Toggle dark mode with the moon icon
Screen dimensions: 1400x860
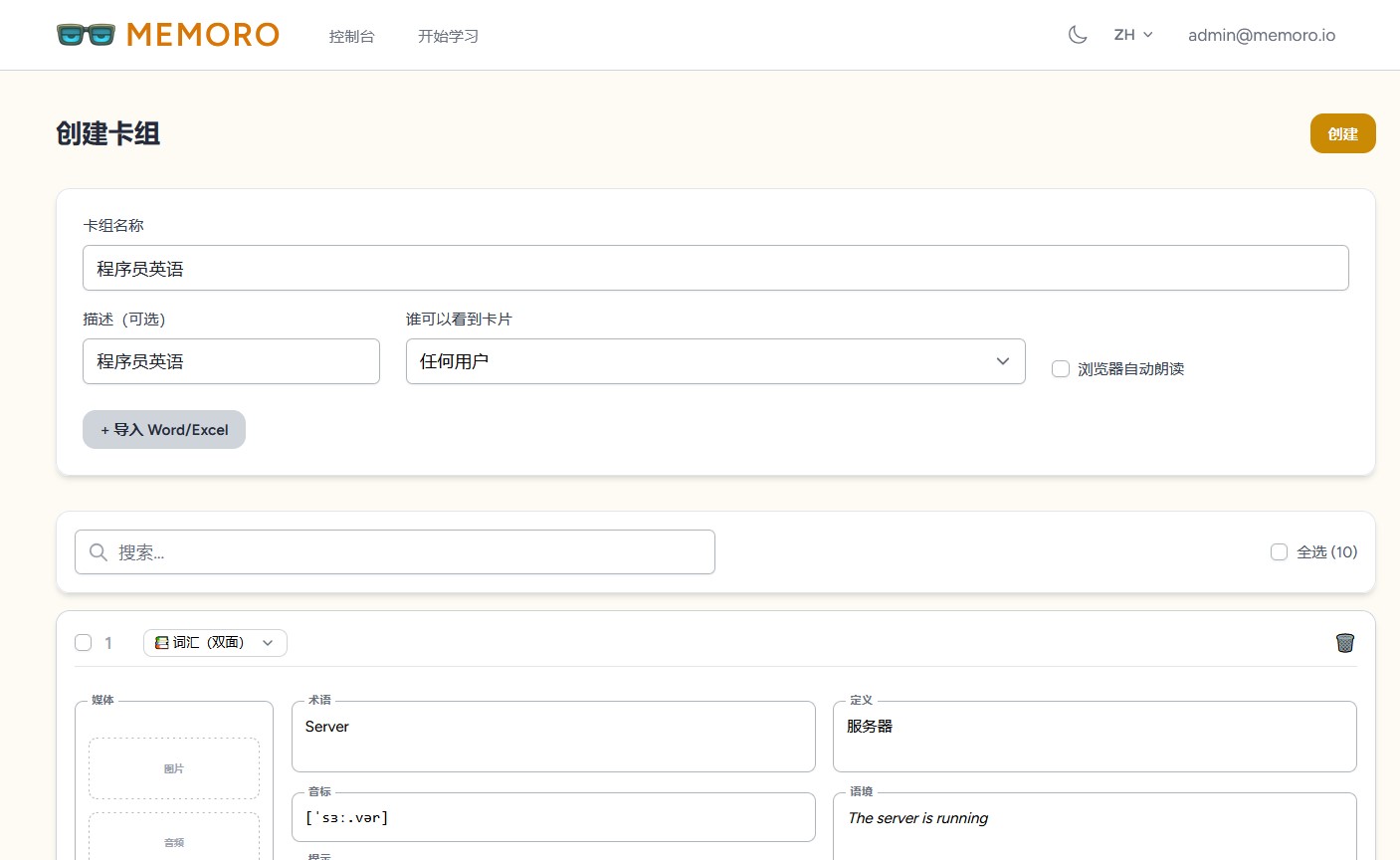point(1077,35)
